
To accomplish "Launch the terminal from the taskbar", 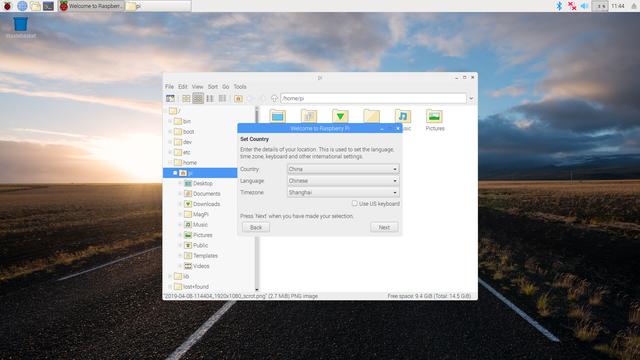I will click(x=49, y=6).
